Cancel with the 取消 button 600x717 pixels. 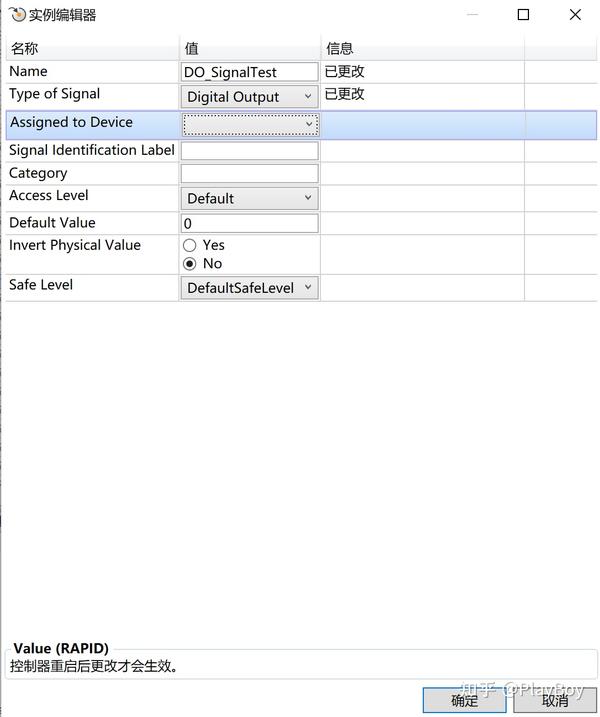click(x=555, y=700)
